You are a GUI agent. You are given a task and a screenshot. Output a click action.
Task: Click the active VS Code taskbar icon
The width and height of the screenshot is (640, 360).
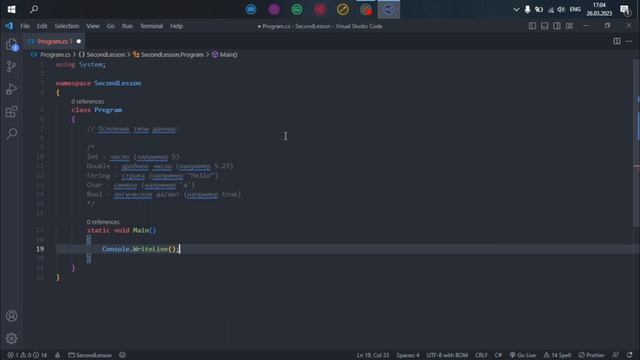[x=389, y=9]
